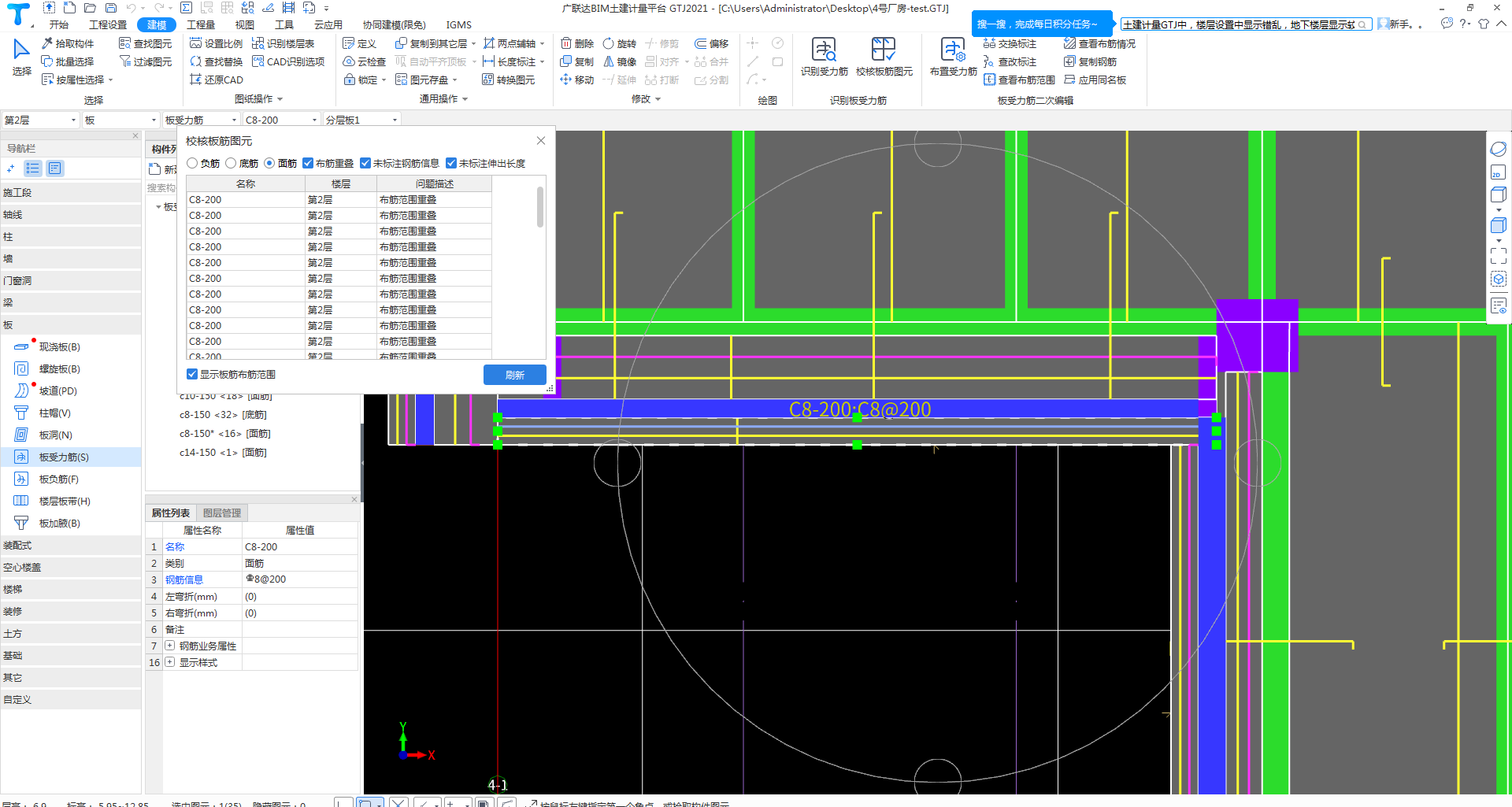Image resolution: width=1512 pixels, height=807 pixels.
Task: Select 板受力筋(S) in navigation
Action: point(71,457)
